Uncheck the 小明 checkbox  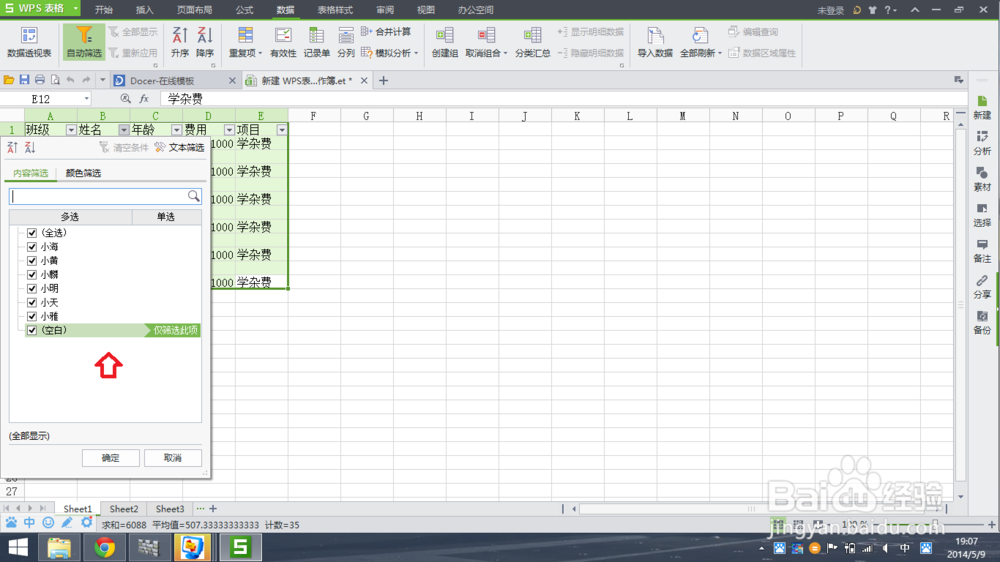tap(32, 289)
